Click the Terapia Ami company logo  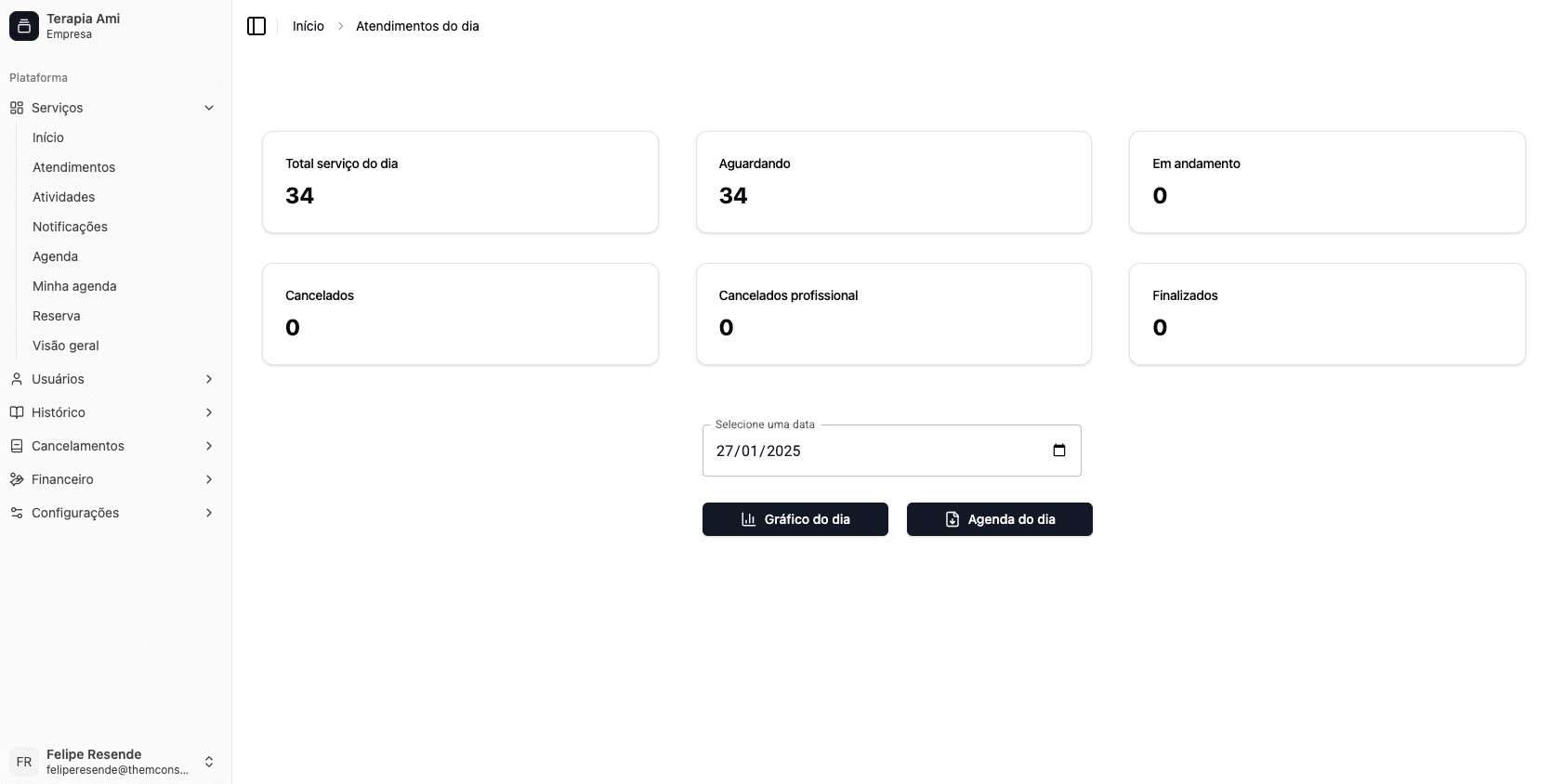[x=24, y=26]
